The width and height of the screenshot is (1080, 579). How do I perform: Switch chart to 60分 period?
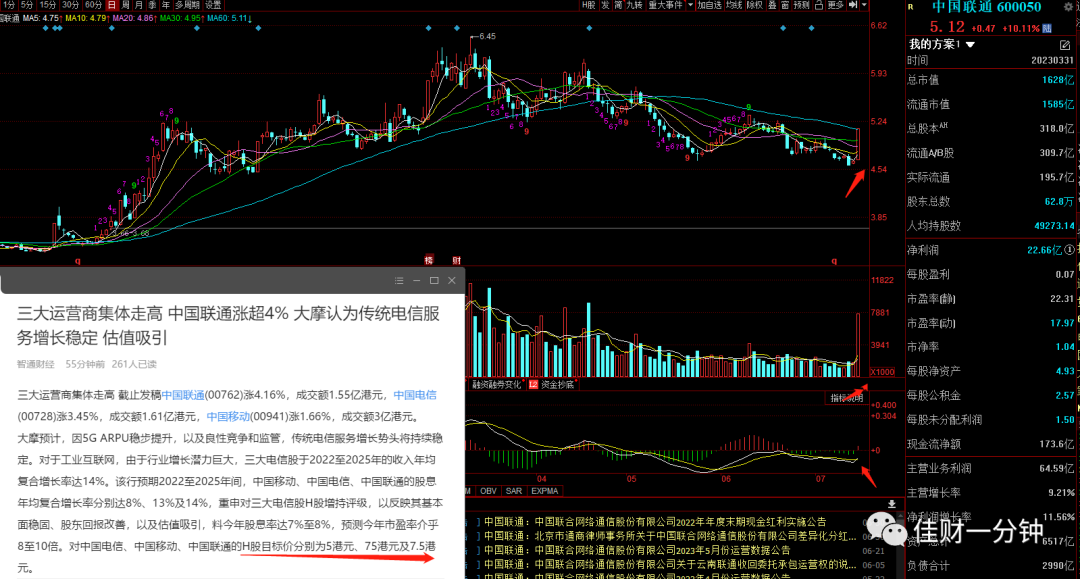[93, 5]
